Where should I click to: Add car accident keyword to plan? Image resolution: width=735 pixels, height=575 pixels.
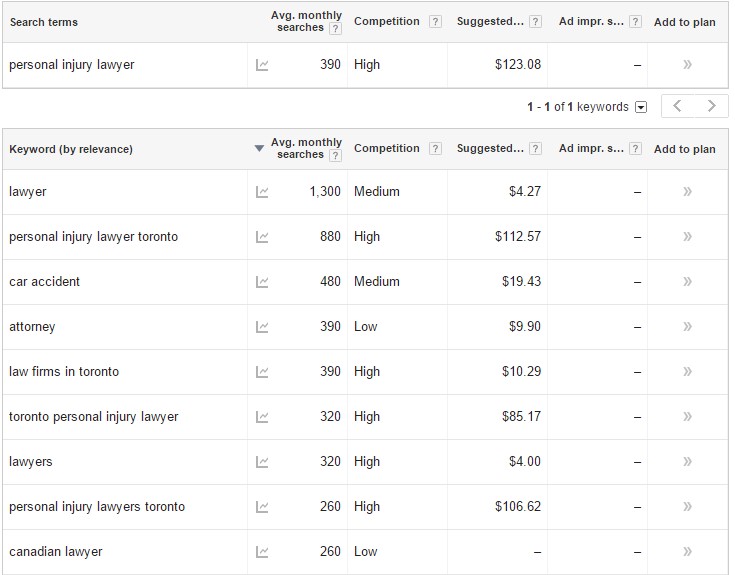click(x=687, y=282)
